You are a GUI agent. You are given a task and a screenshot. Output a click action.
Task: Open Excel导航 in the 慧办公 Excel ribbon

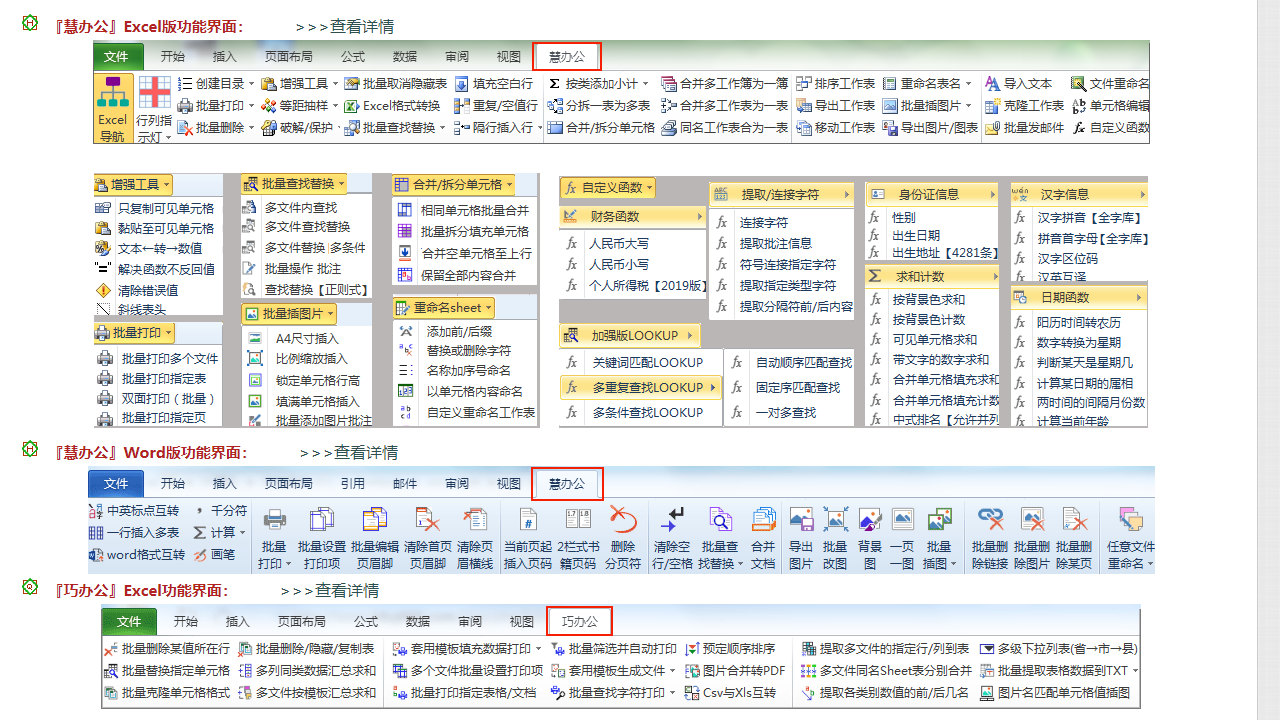pyautogui.click(x=113, y=109)
